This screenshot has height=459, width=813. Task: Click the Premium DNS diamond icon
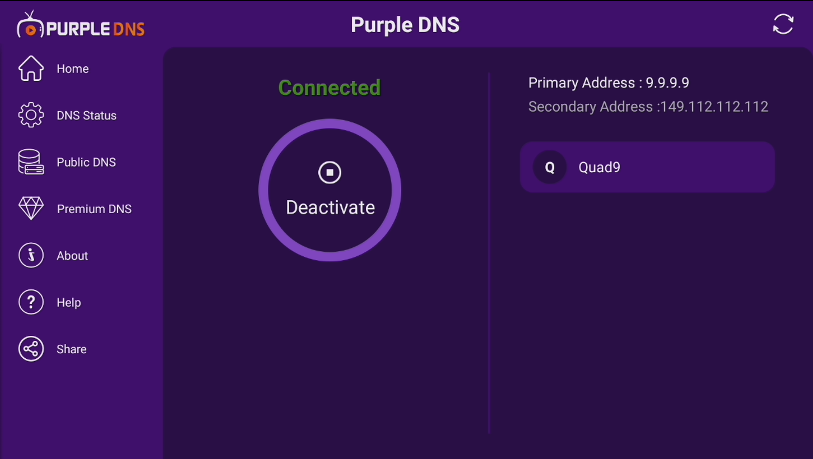coord(31,209)
